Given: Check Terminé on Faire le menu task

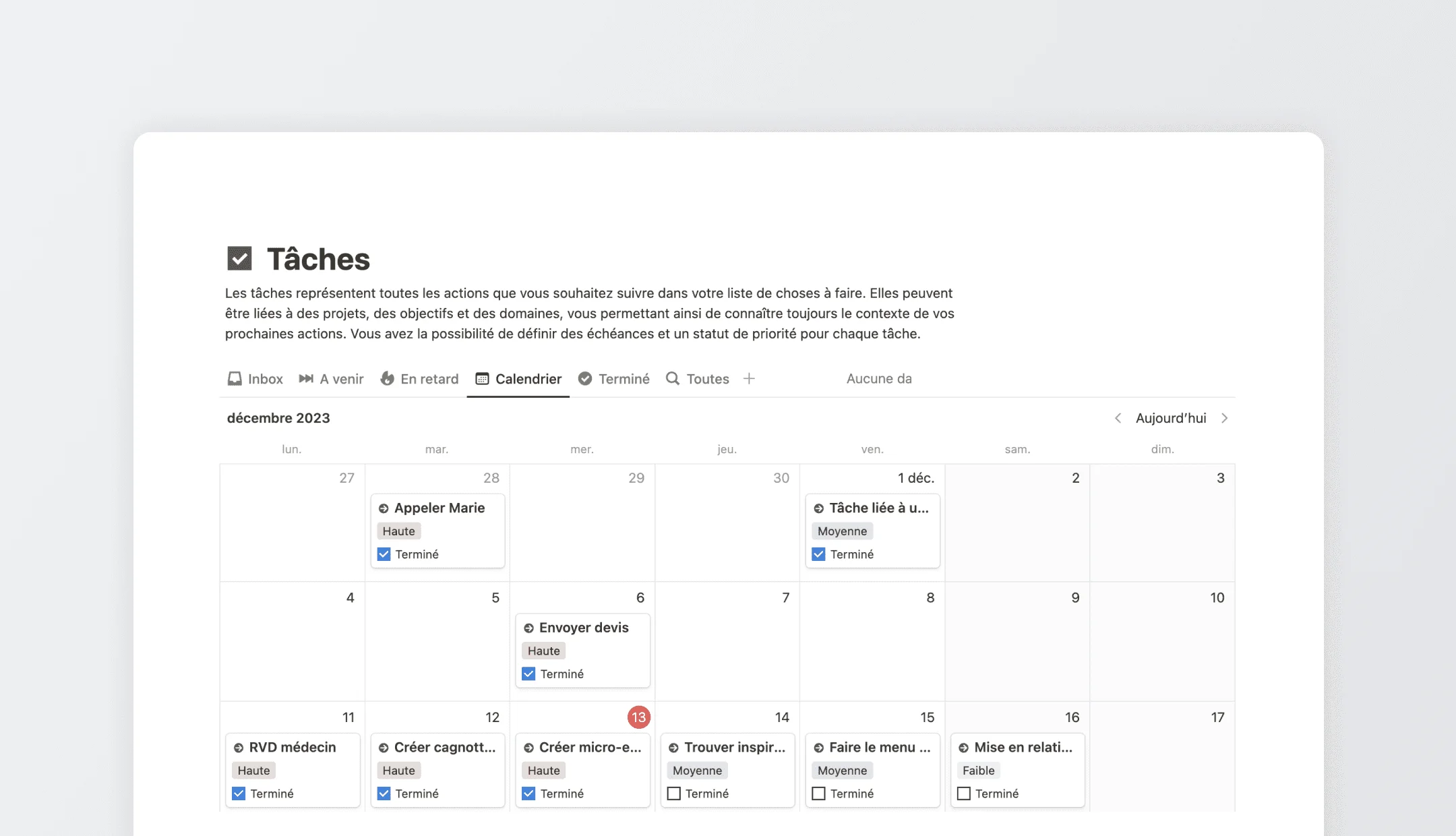Looking at the screenshot, I should click(x=818, y=794).
